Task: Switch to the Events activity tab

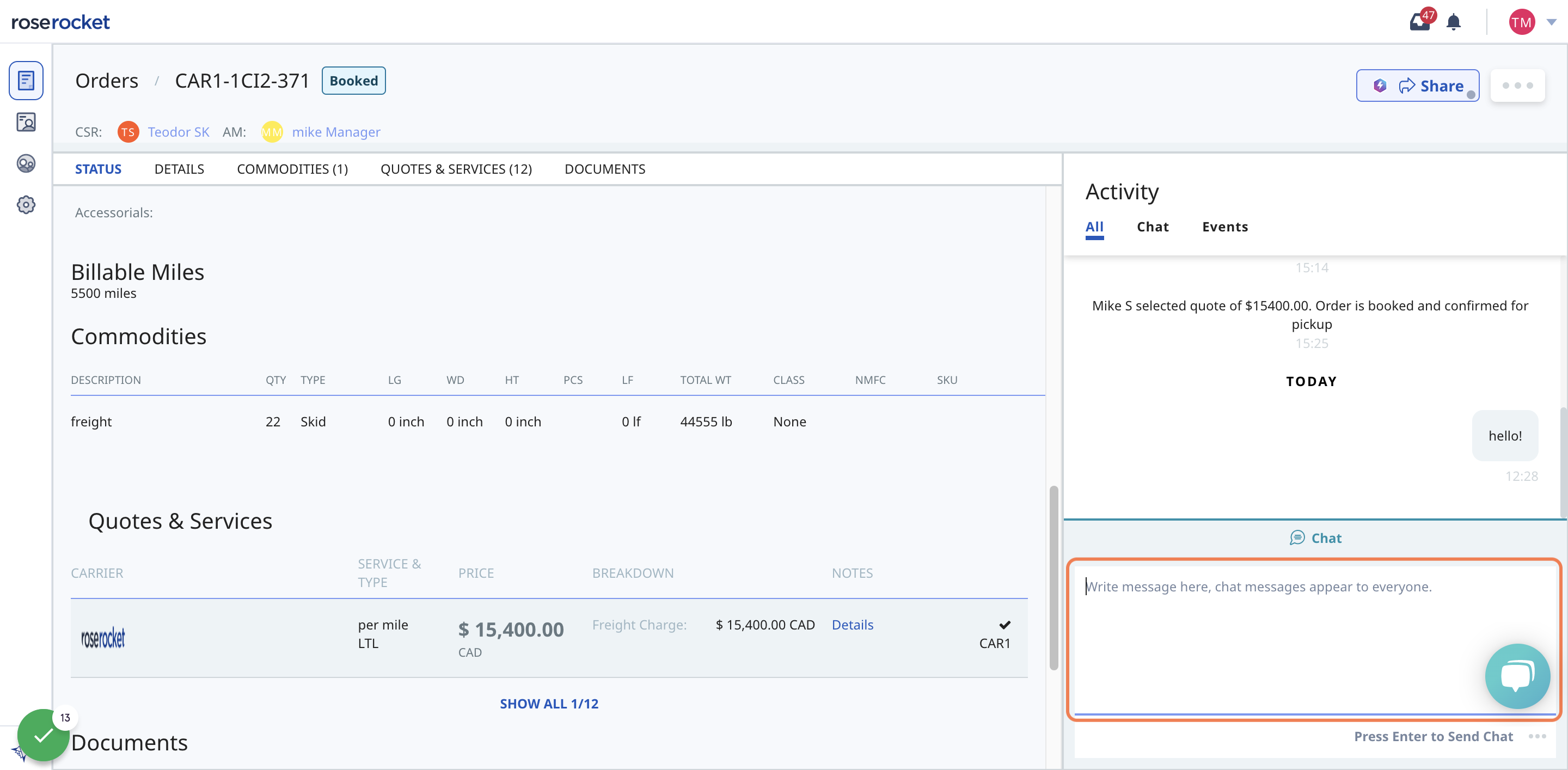Action: point(1224,227)
